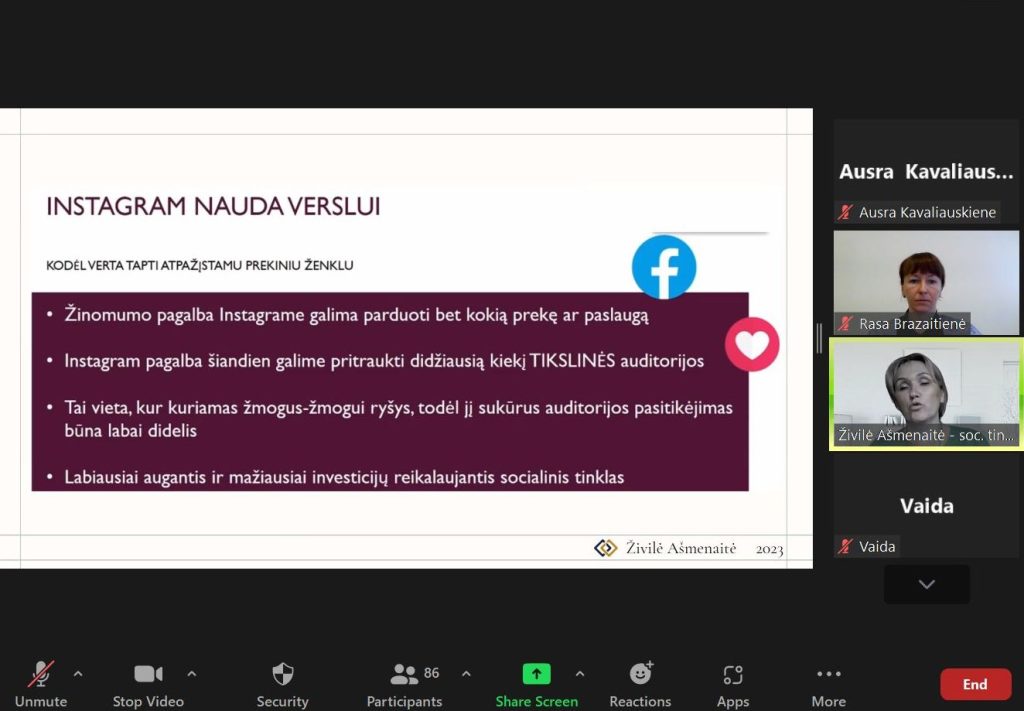Open the Security shield menu
The height and width of the screenshot is (711, 1024).
tap(282, 684)
